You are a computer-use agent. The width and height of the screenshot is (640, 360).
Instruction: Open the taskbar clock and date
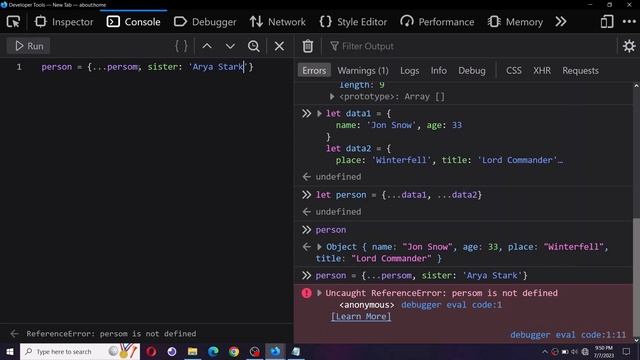[604, 351]
